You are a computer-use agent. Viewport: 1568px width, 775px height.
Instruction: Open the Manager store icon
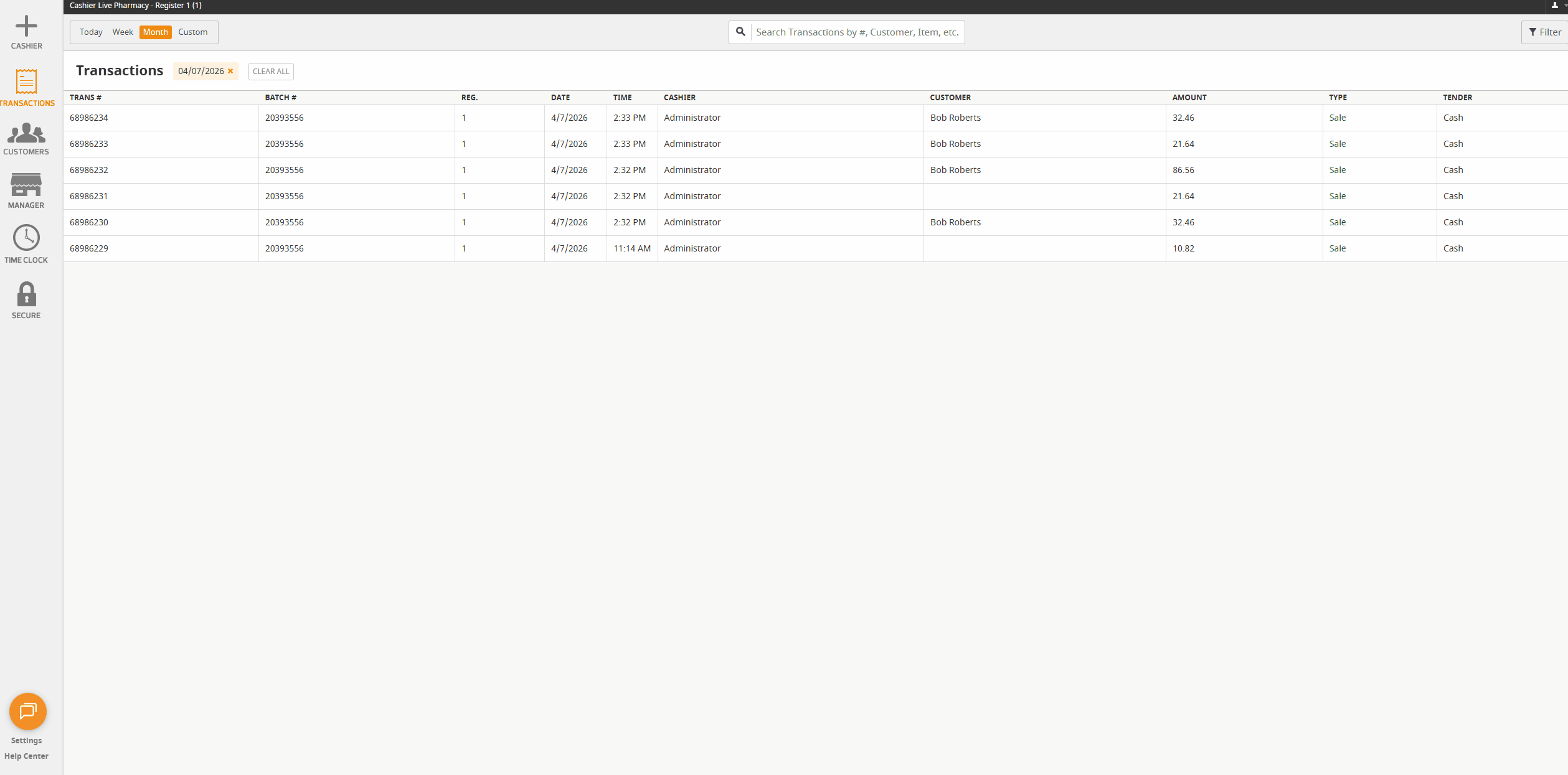26,186
